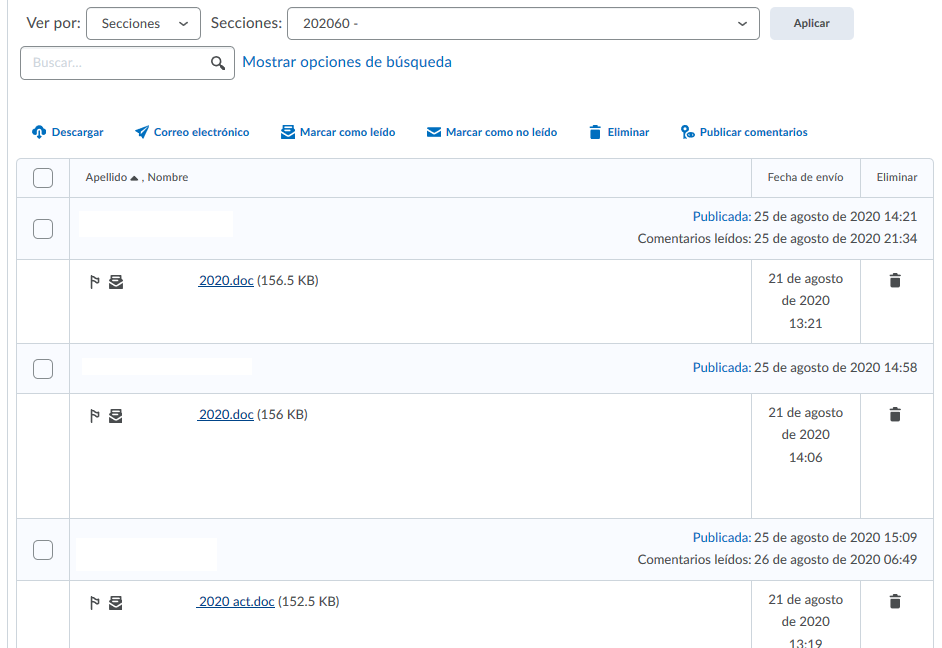Open the Ver por dropdown

point(143,23)
